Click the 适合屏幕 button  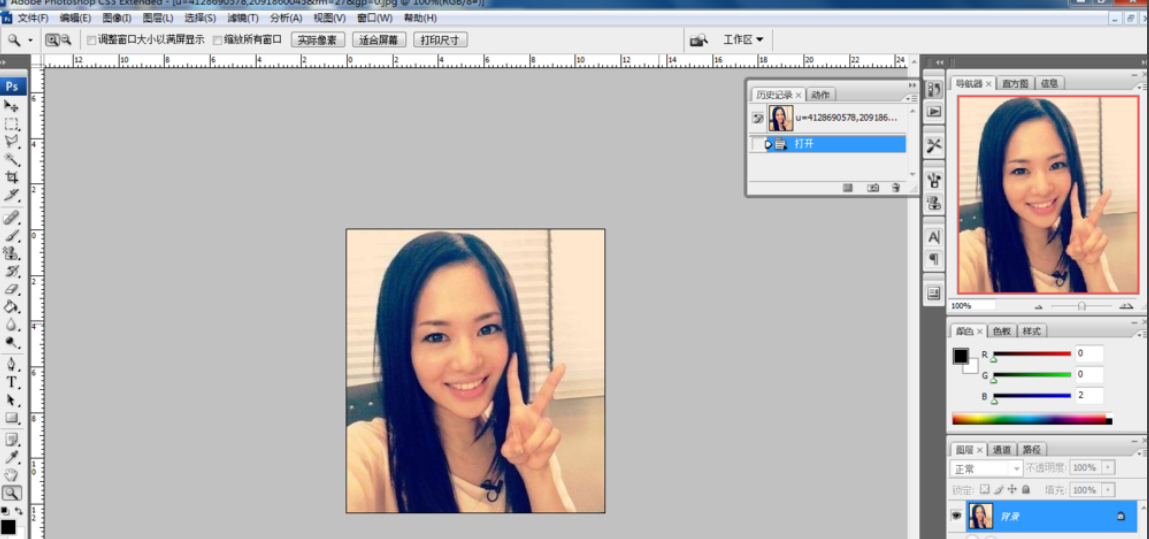pos(378,40)
